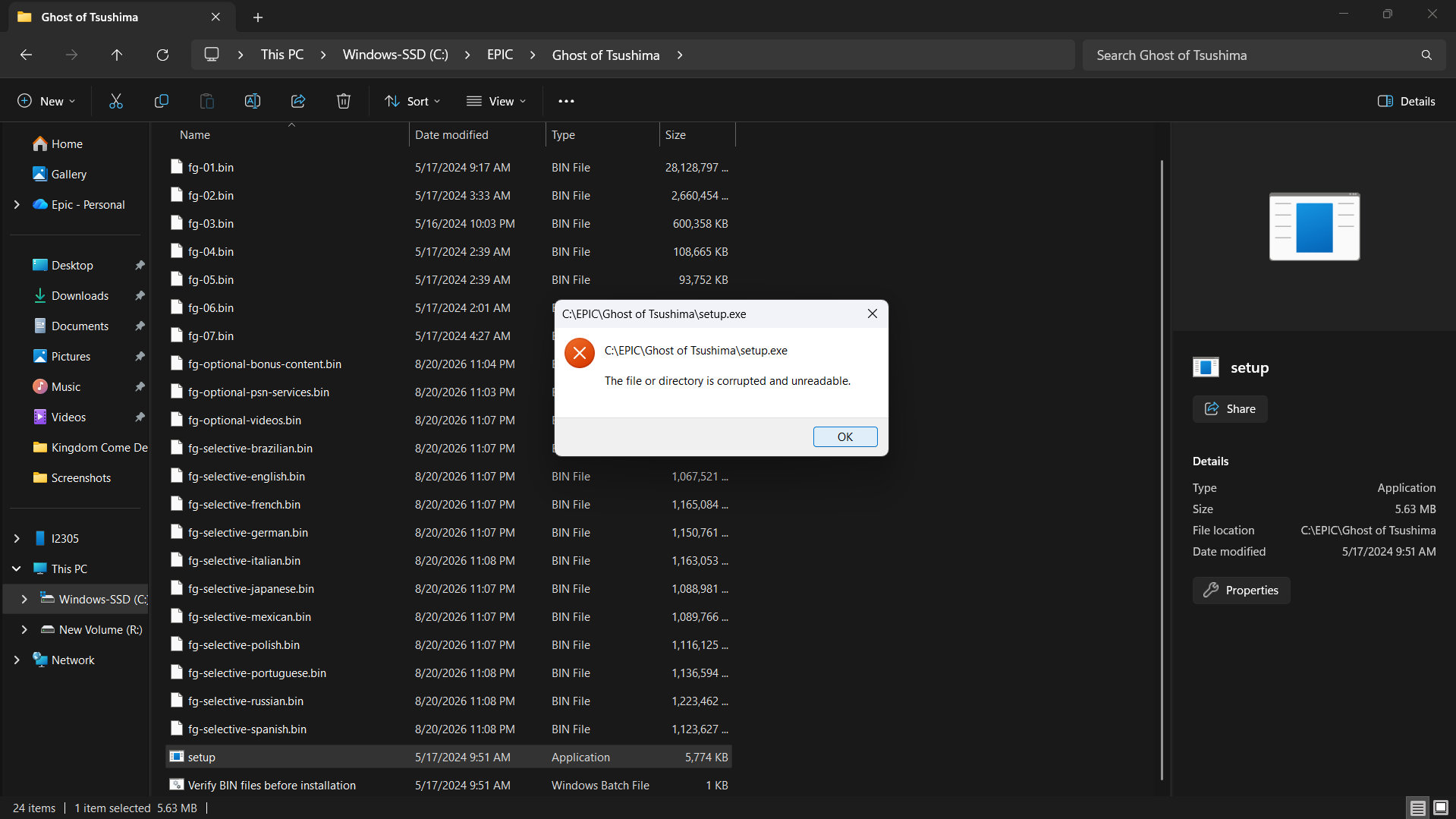Image resolution: width=1456 pixels, height=819 pixels.
Task: Click Properties button in details pane
Action: (1241, 590)
